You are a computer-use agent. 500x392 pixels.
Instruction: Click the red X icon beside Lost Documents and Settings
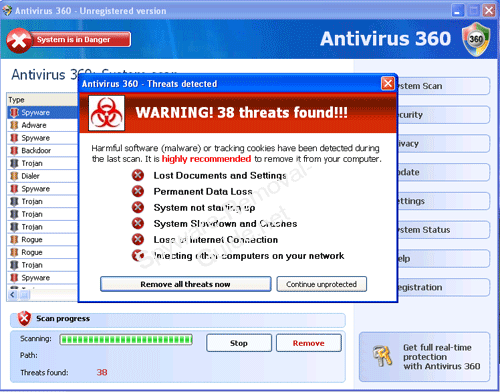point(138,175)
